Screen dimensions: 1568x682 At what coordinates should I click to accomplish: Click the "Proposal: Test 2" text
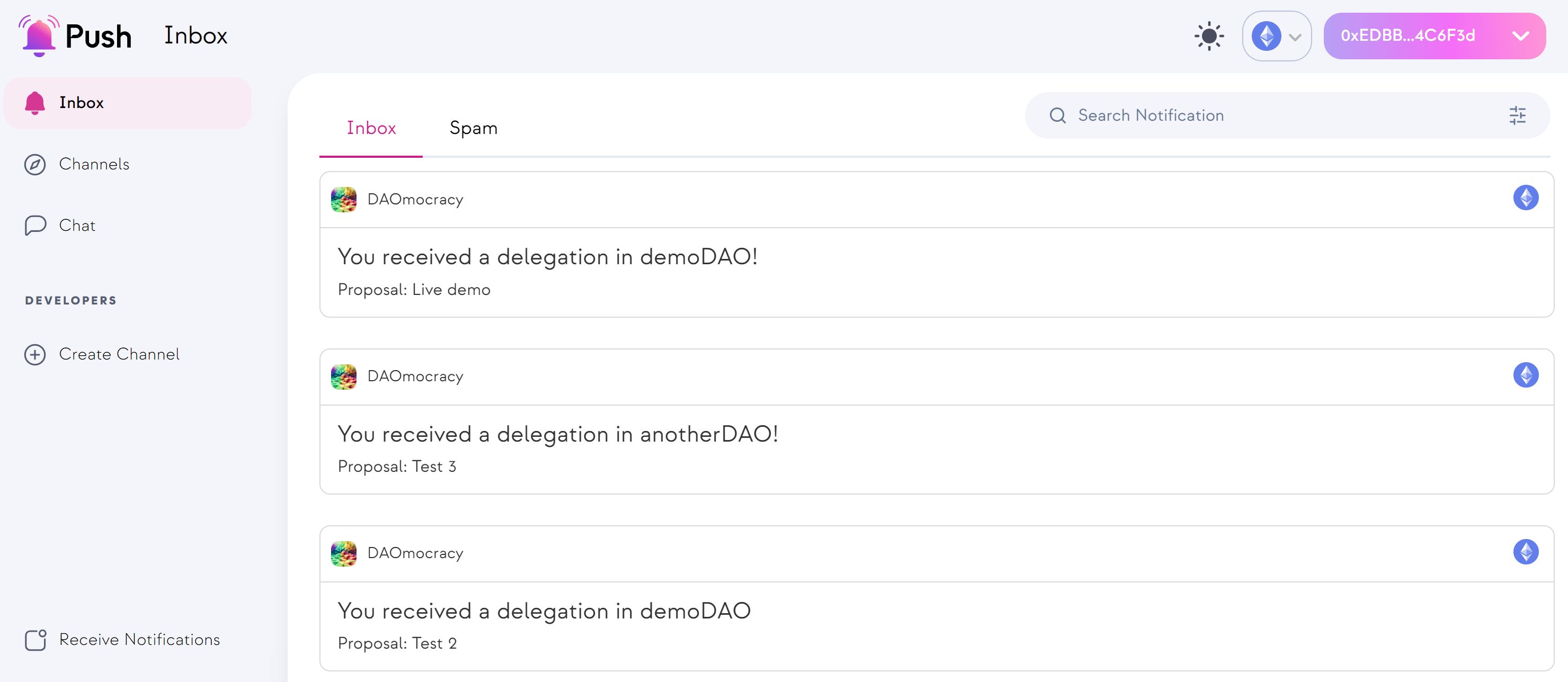click(x=397, y=643)
